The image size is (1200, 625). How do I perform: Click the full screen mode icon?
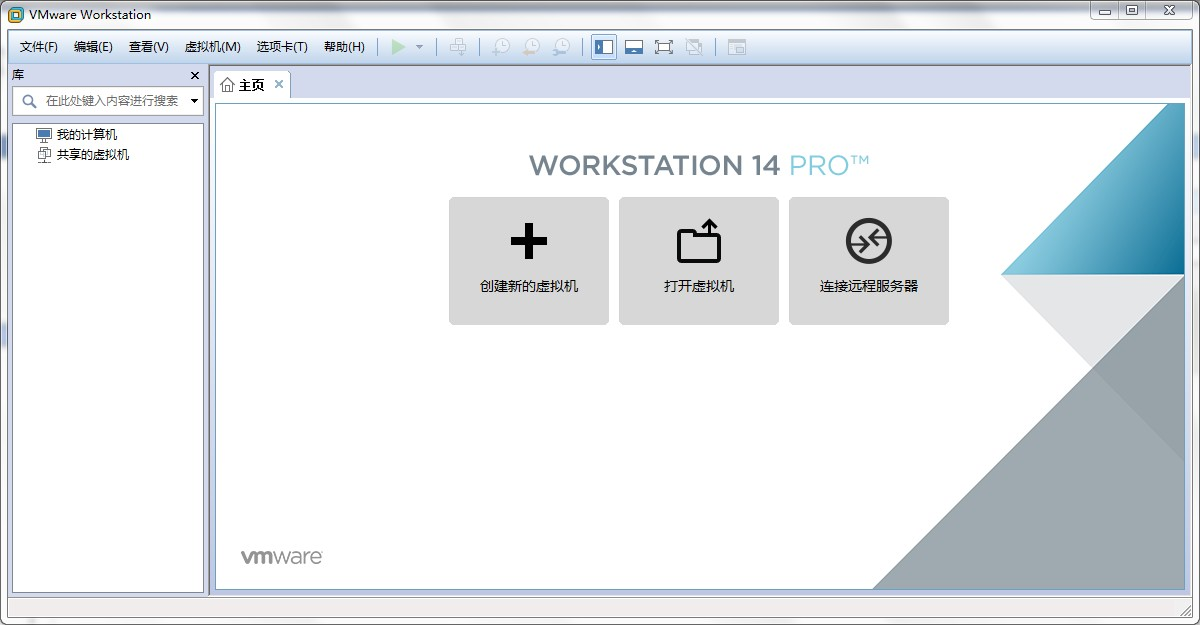coord(664,47)
